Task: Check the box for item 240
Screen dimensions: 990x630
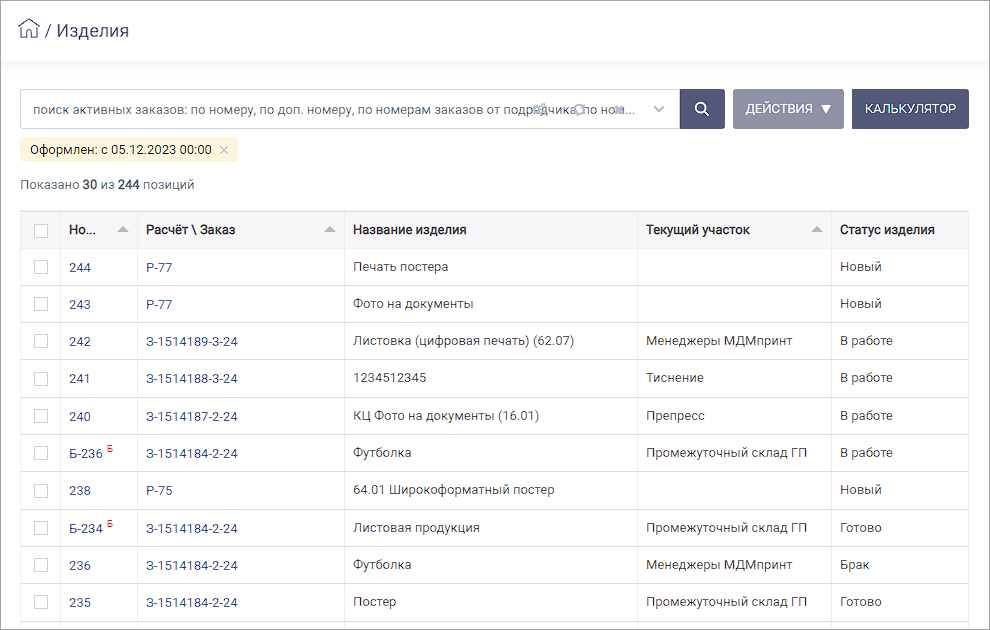Action: point(41,416)
